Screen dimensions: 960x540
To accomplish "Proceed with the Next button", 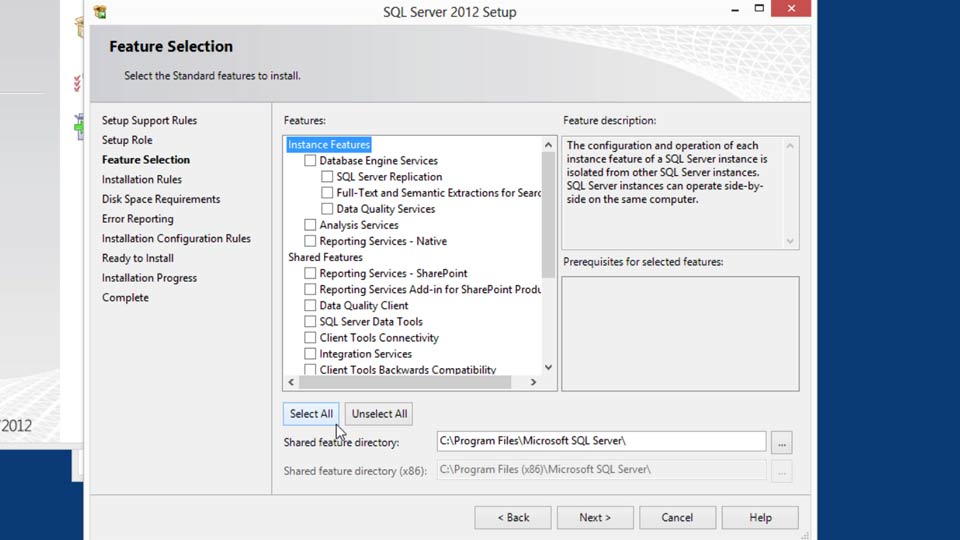I will [x=595, y=517].
